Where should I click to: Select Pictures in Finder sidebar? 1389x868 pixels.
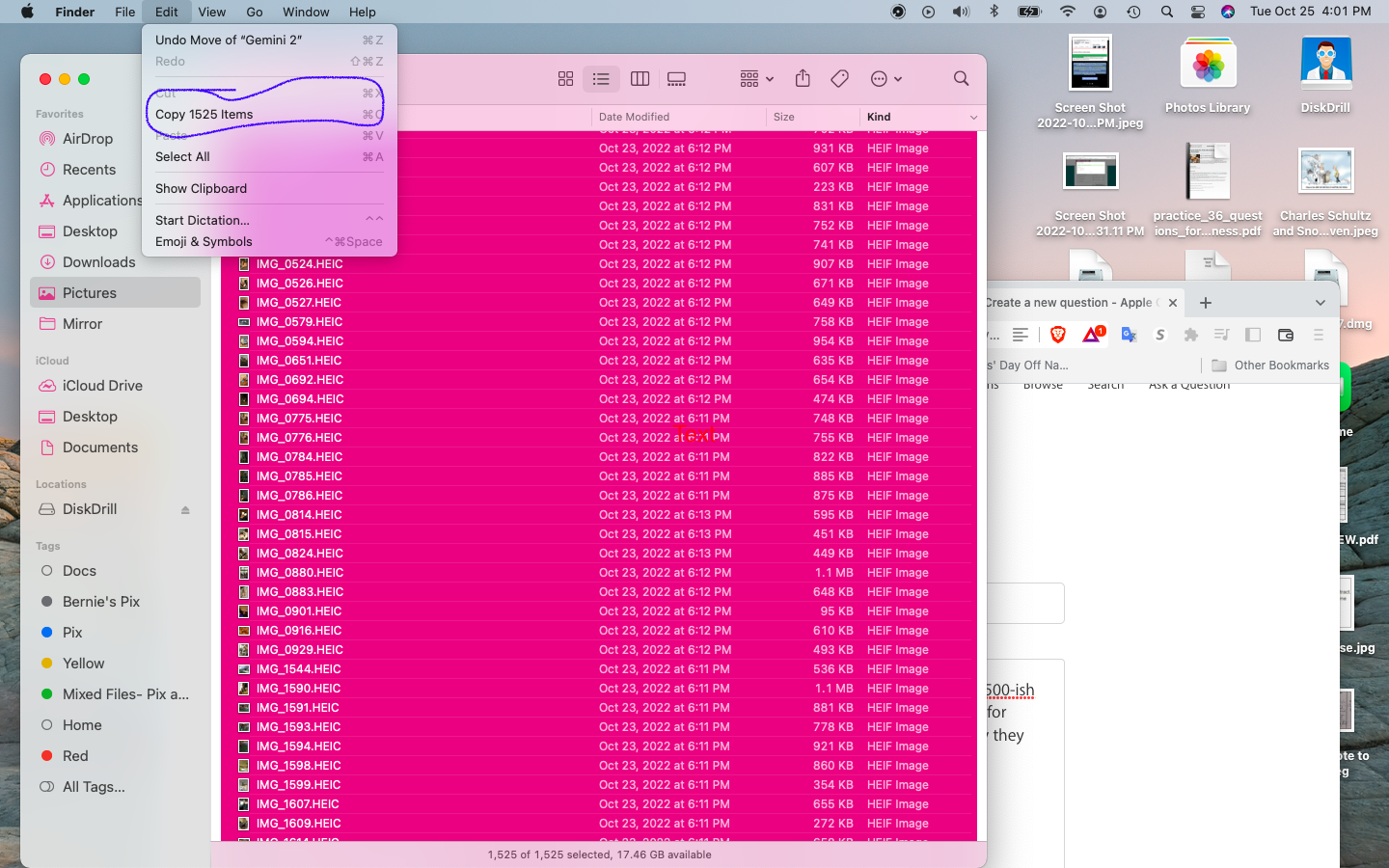(x=115, y=293)
